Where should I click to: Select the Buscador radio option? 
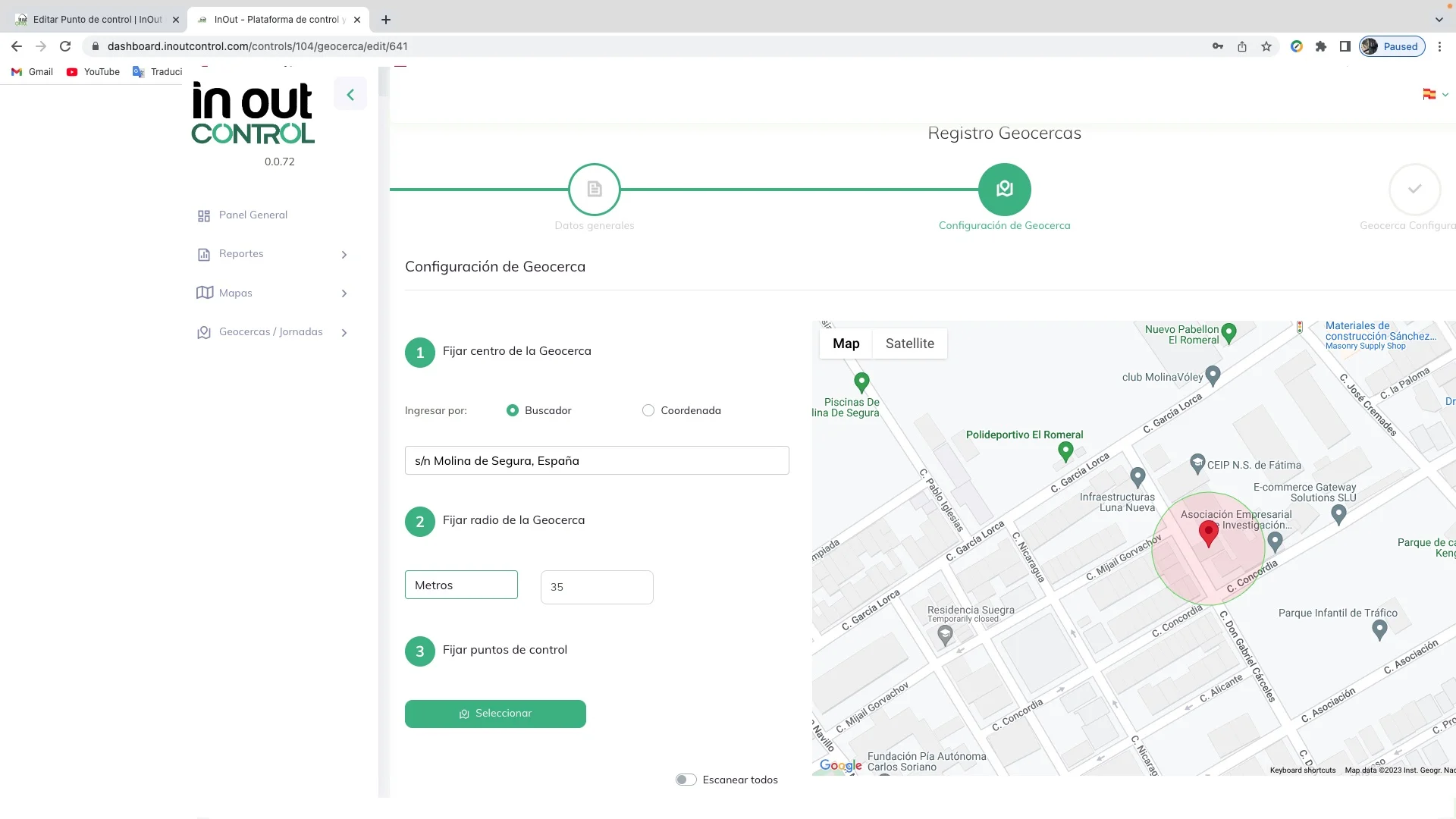(x=513, y=410)
